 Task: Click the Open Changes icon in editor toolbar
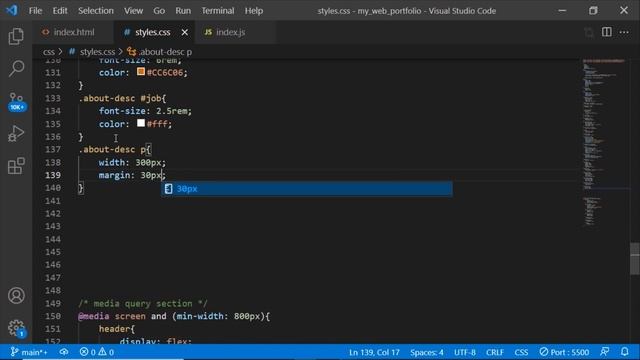tap(589, 32)
